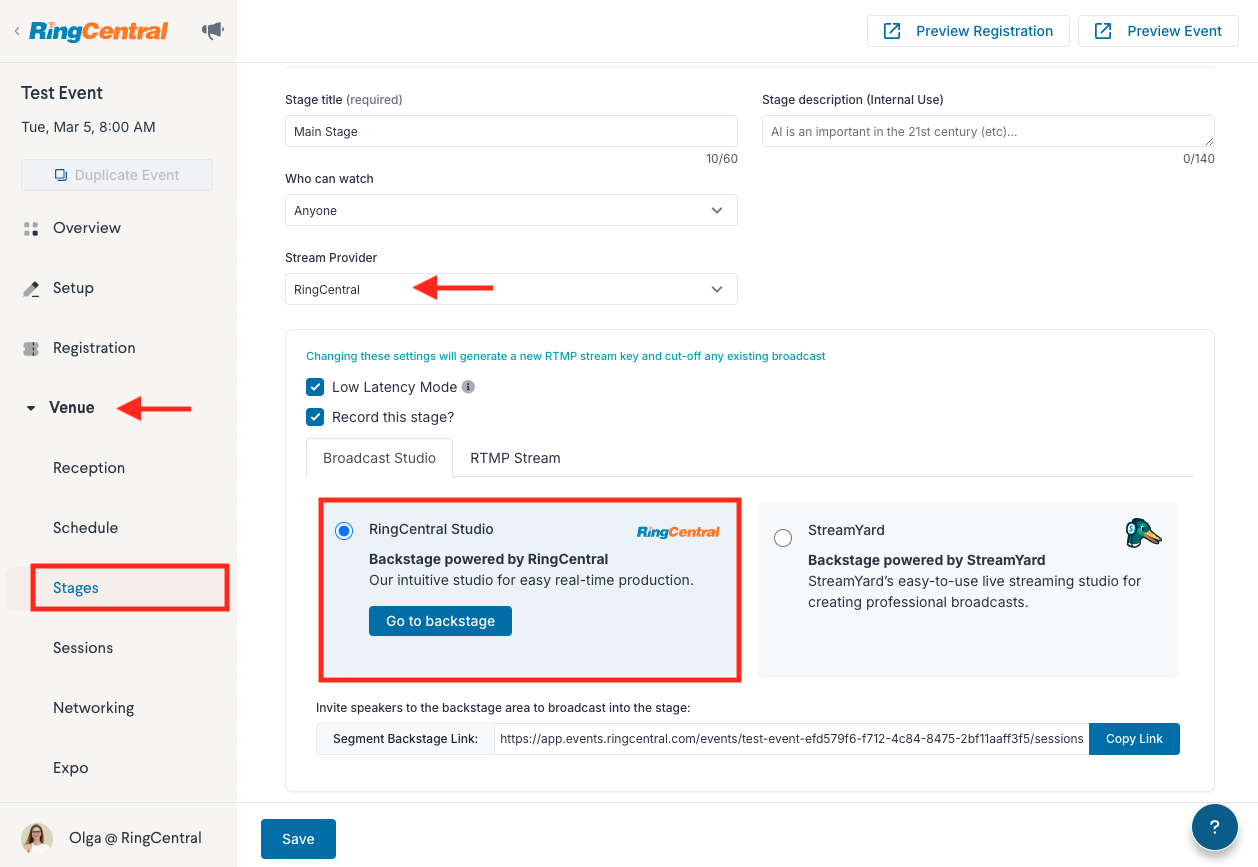Open the megaphone announcements icon
The height and width of the screenshot is (867, 1258).
(x=212, y=31)
